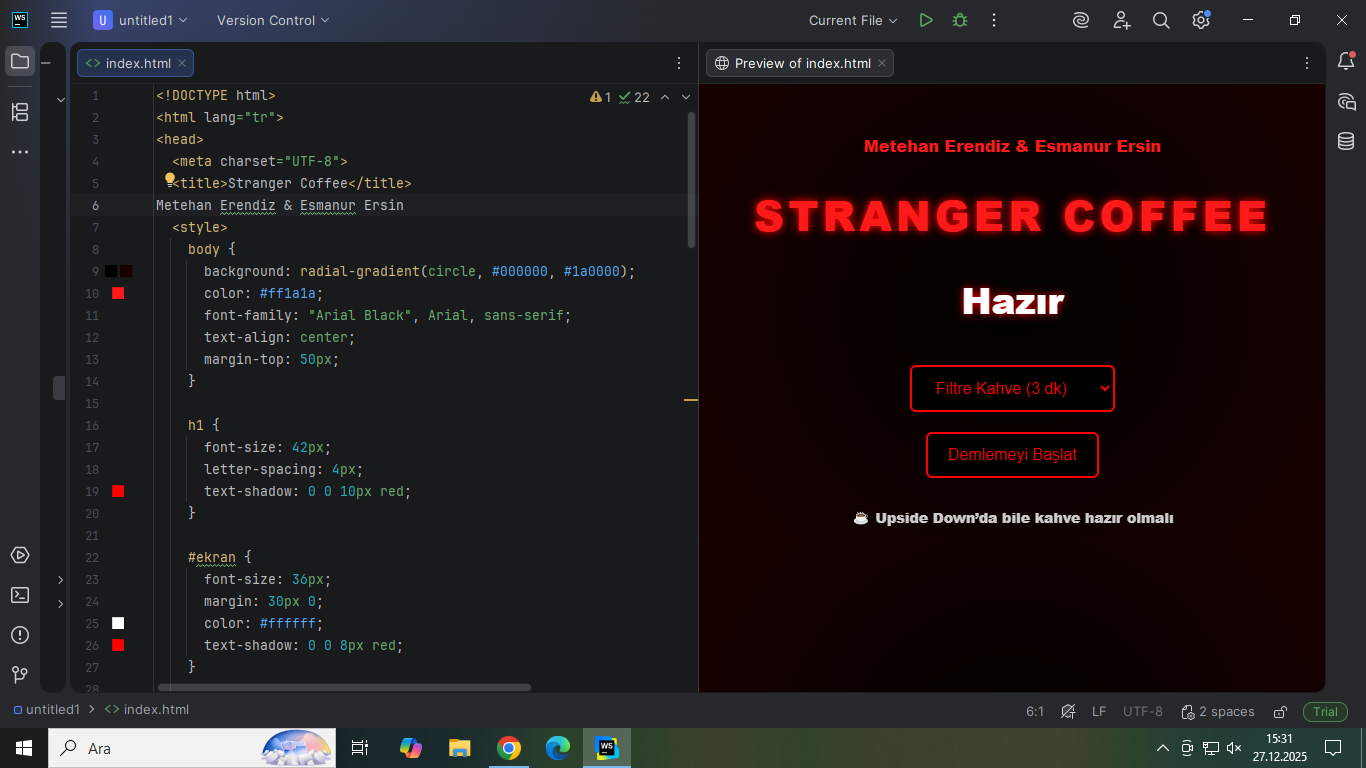Click index.html breadcrumb in status bar
The width and height of the screenshot is (1366, 768).
coord(147,710)
